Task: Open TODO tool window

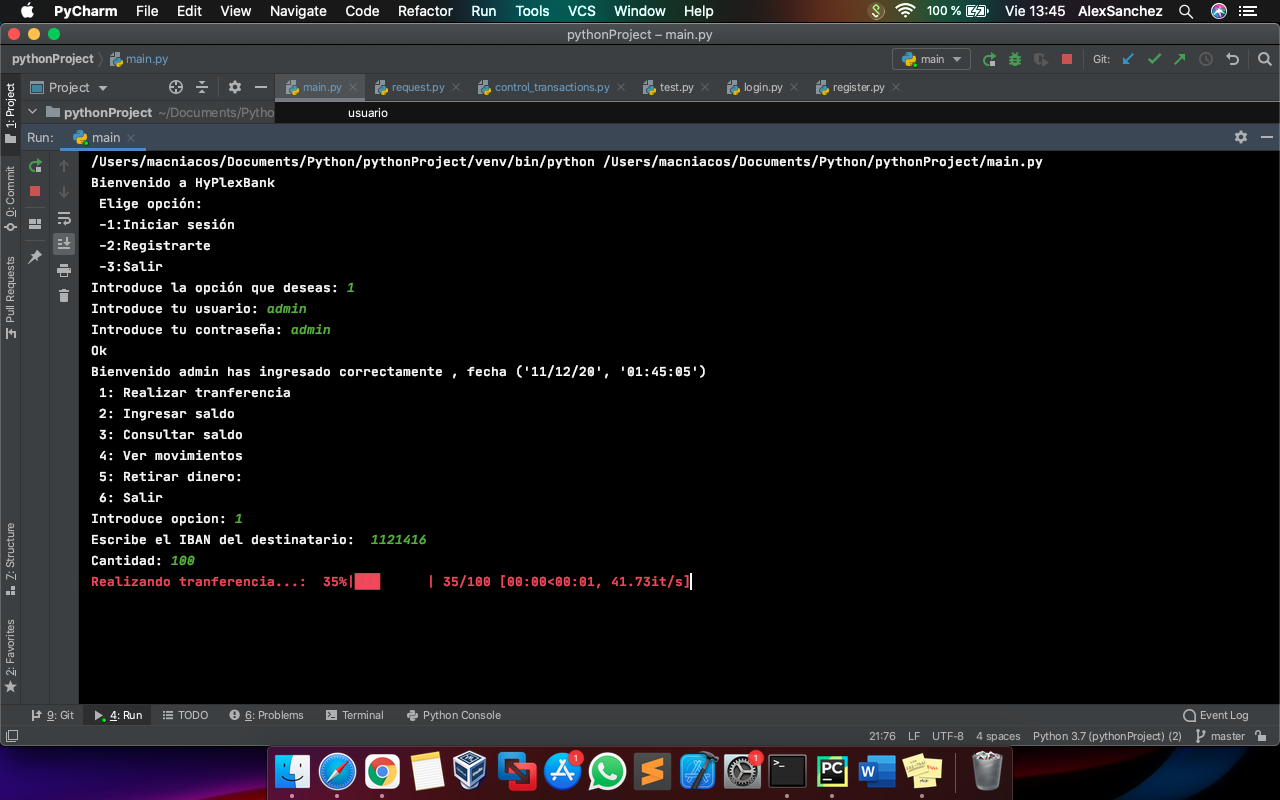Action: coord(185,715)
